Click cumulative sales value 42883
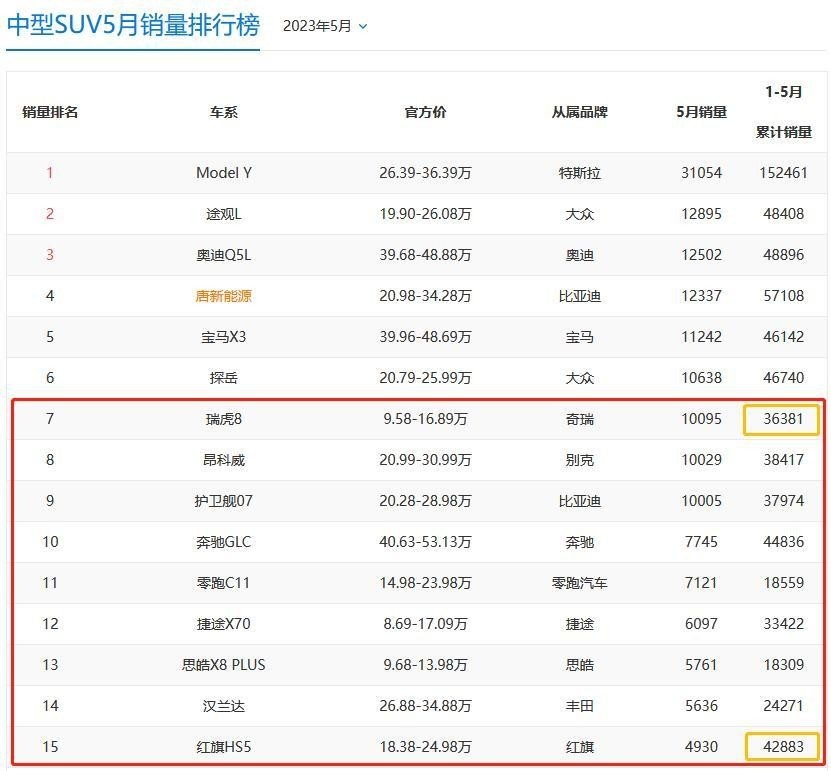 point(783,747)
